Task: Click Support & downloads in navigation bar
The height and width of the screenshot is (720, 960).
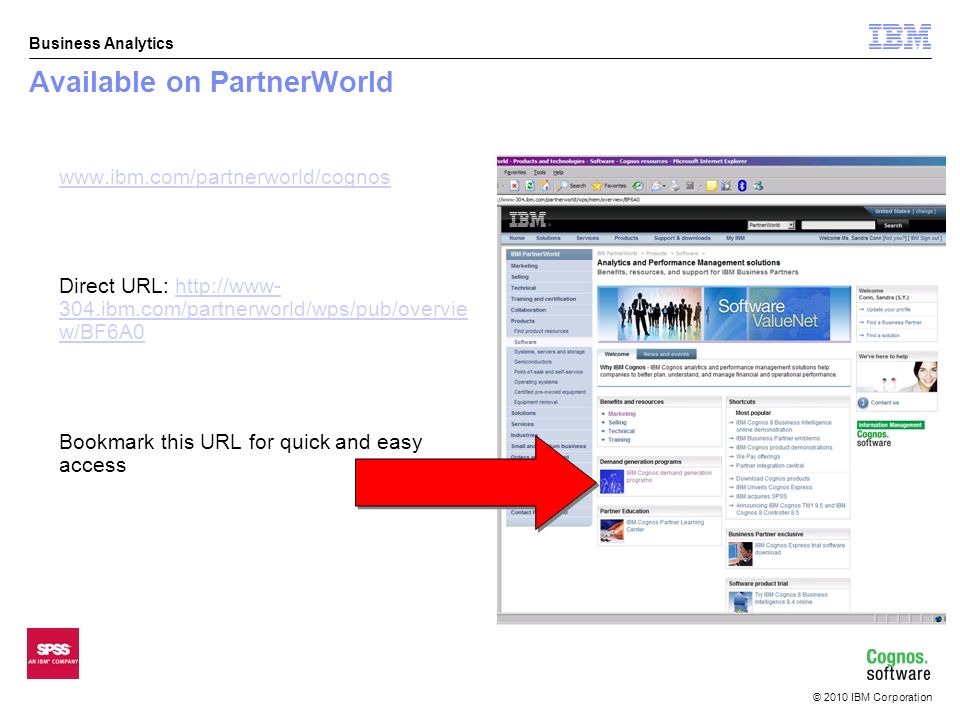Action: coord(682,238)
